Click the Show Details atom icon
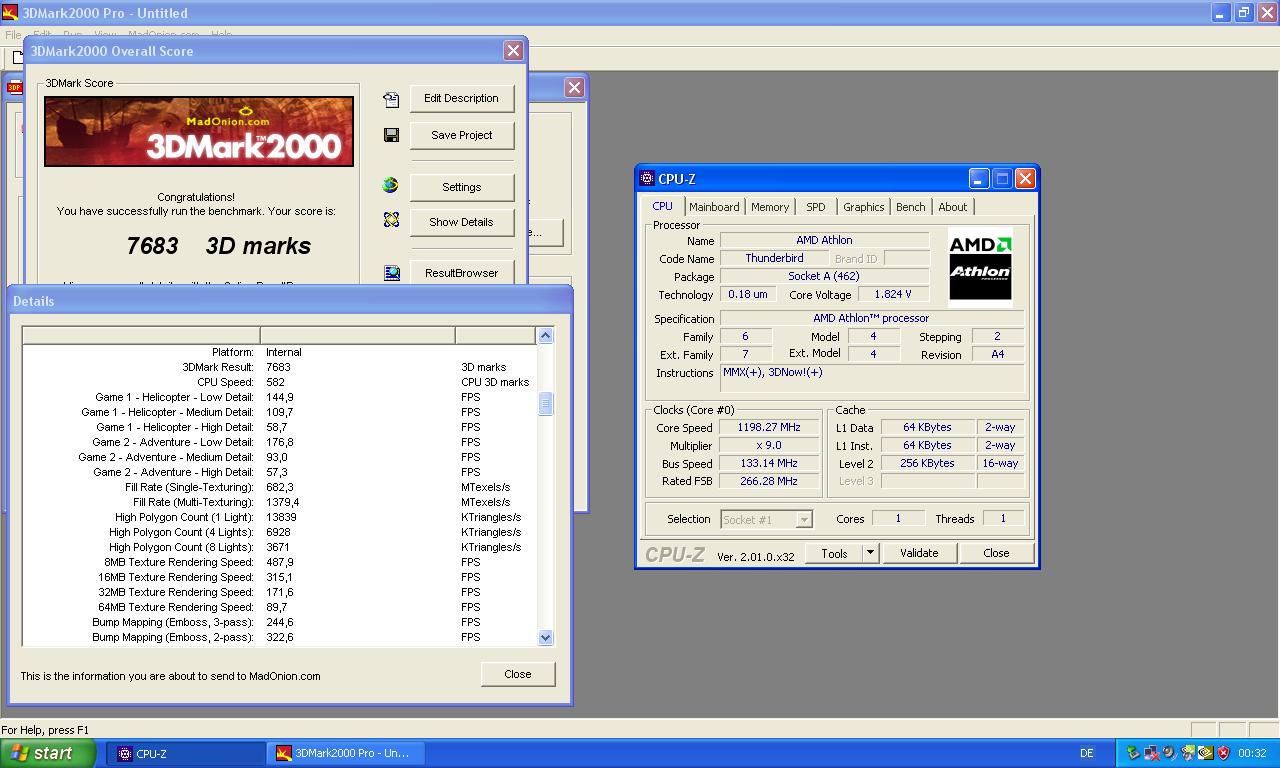Screen dimensions: 1280x768 coord(391,220)
